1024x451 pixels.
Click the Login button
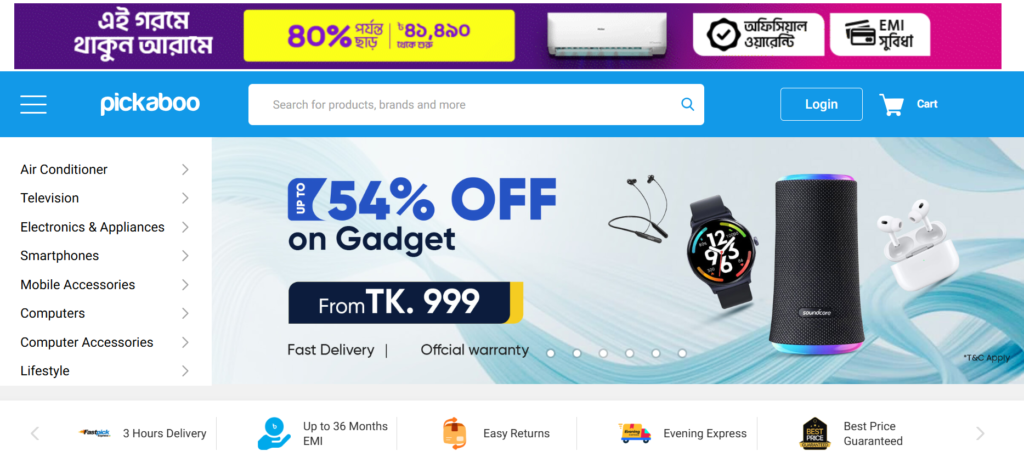click(x=821, y=104)
